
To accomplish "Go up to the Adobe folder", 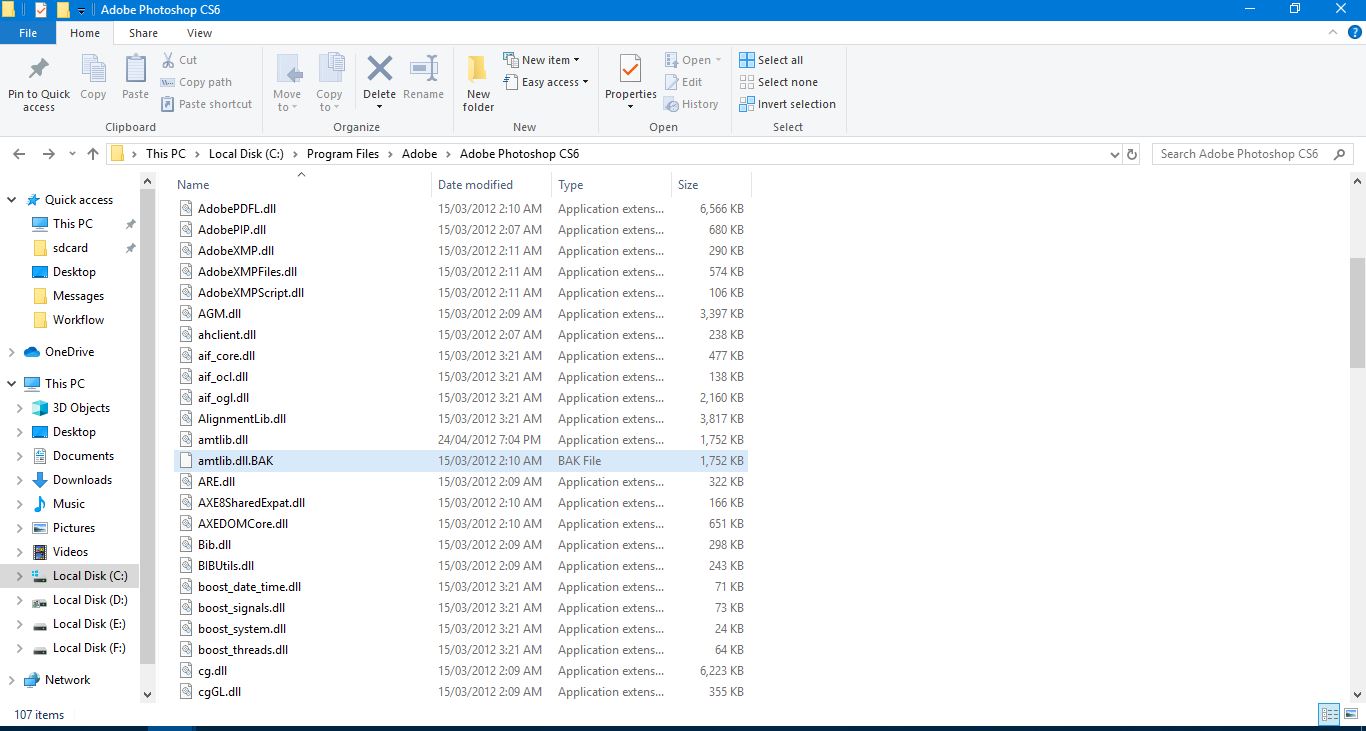I will (93, 154).
